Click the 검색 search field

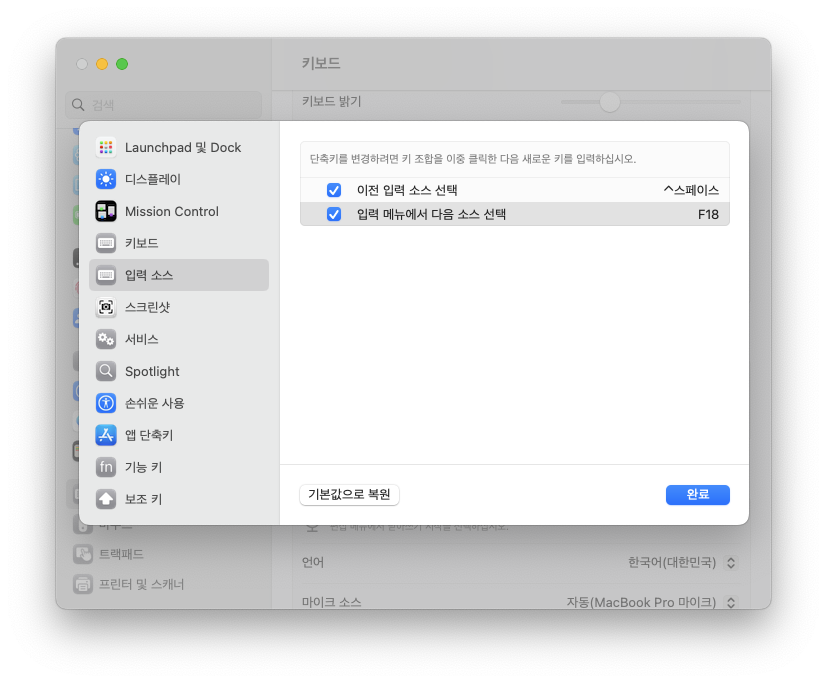[x=164, y=104]
